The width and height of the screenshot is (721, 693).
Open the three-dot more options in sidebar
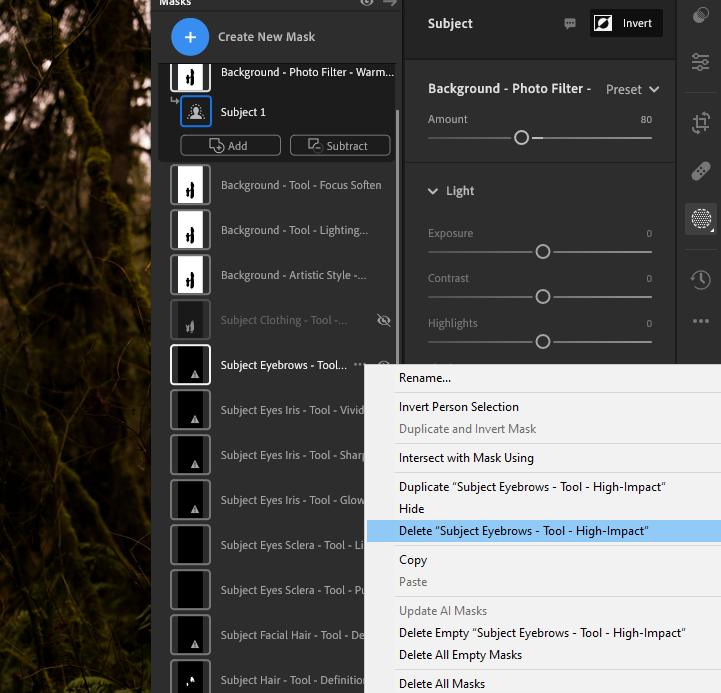click(x=700, y=321)
